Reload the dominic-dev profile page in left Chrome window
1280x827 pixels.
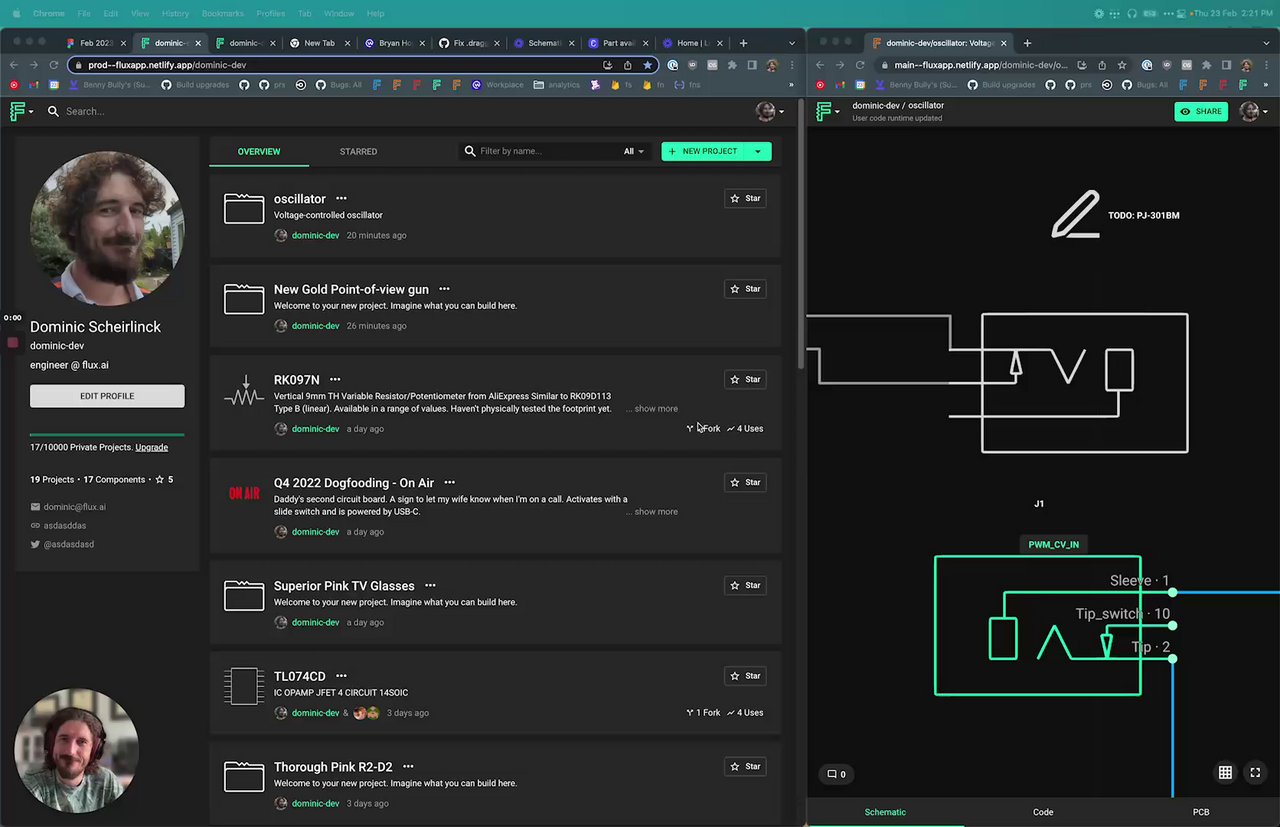[53, 65]
